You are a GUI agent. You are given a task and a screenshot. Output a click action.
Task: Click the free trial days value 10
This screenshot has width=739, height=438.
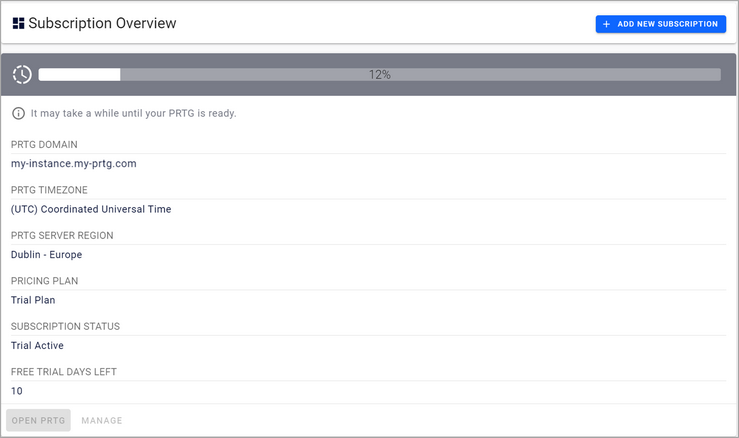pyautogui.click(x=17, y=391)
